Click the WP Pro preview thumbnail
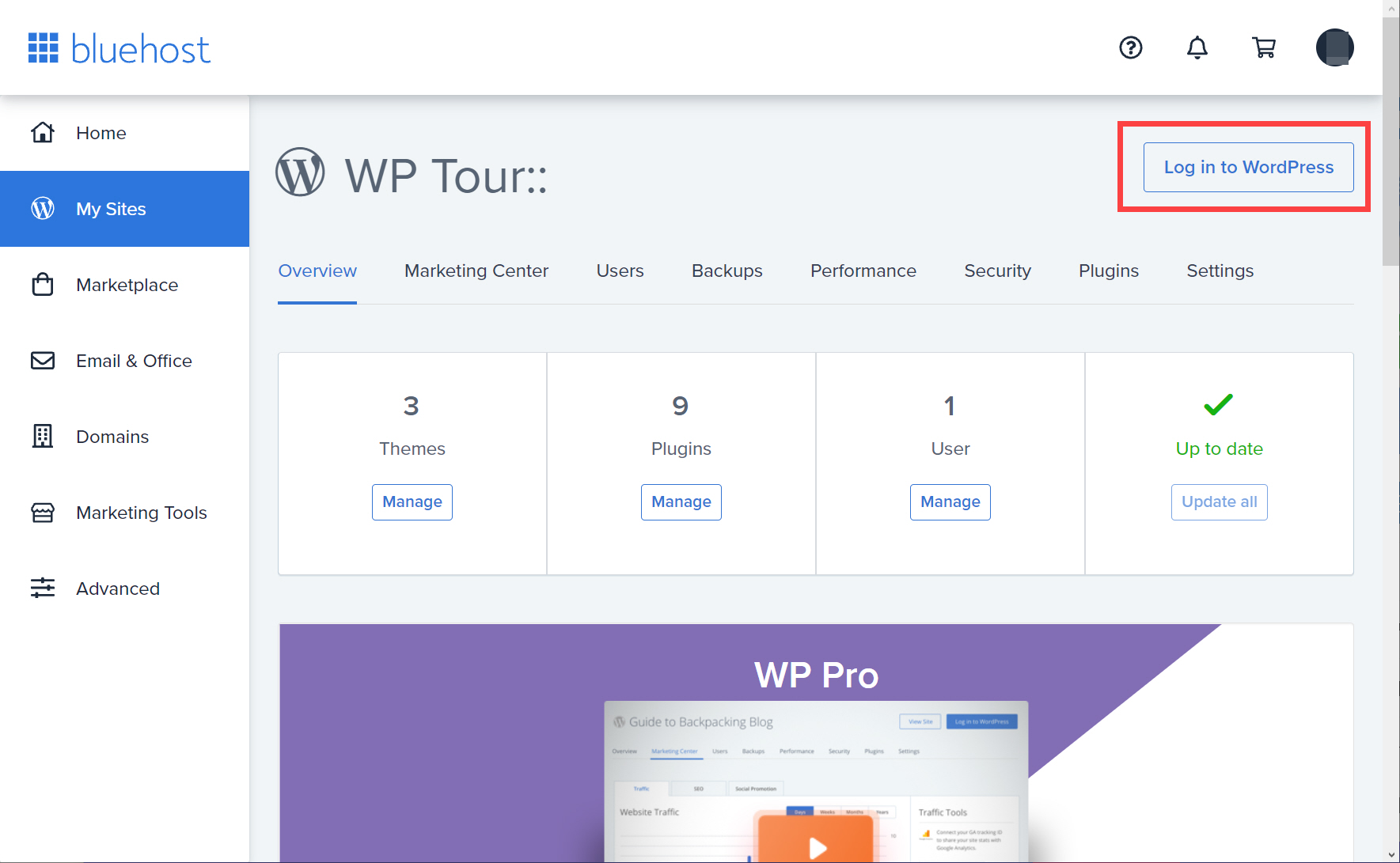 click(816, 782)
